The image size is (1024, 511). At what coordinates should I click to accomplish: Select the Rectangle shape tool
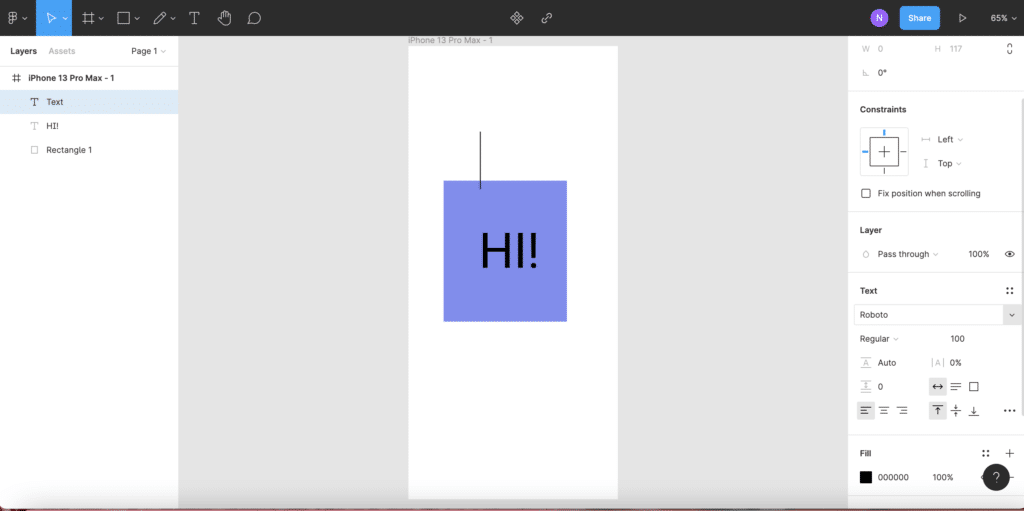pos(123,18)
